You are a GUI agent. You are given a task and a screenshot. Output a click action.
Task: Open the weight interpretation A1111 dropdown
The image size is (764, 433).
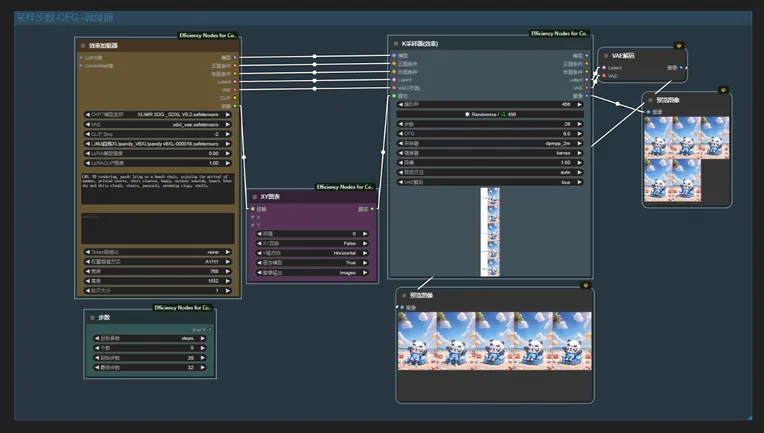(x=157, y=262)
